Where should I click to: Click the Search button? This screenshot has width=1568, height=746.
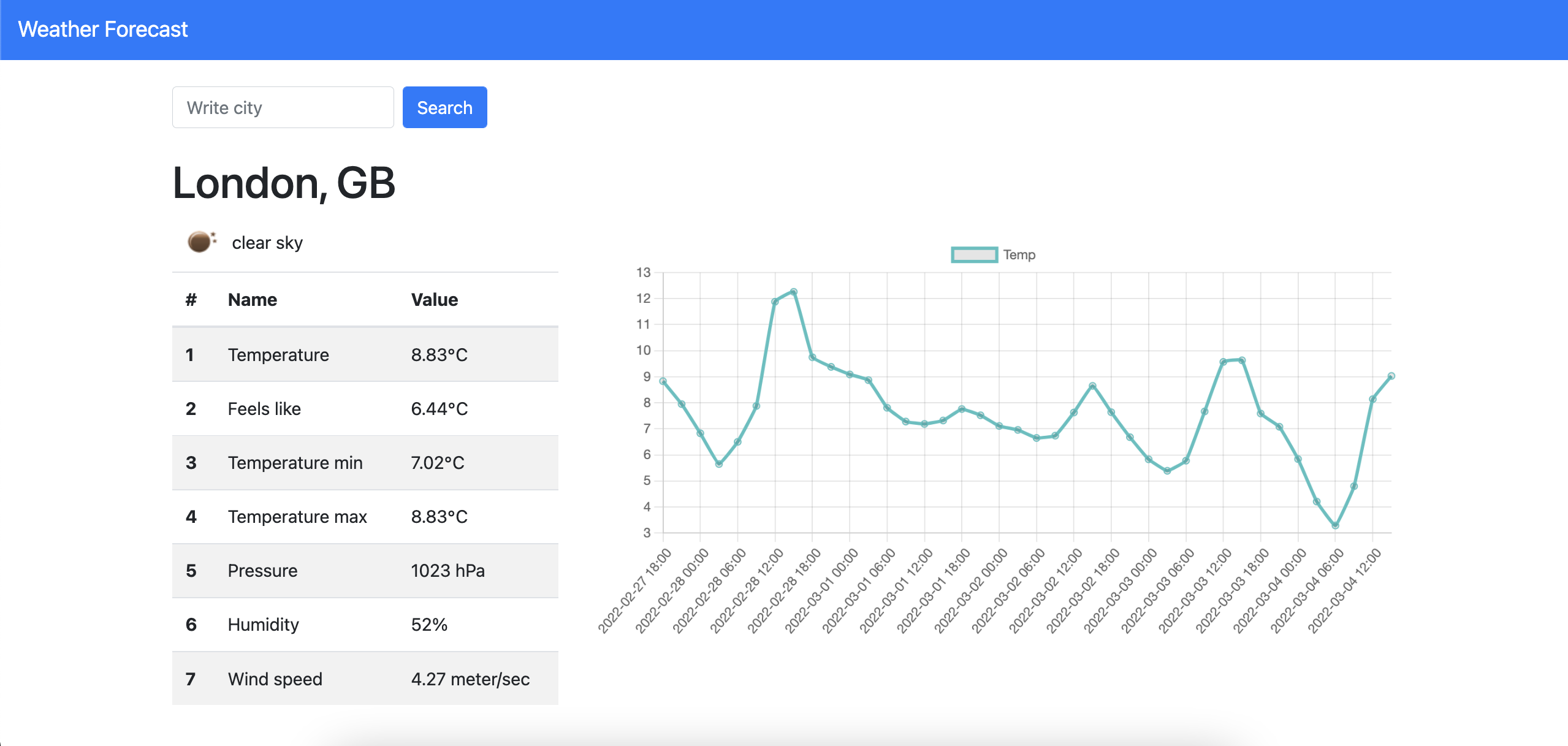(444, 107)
